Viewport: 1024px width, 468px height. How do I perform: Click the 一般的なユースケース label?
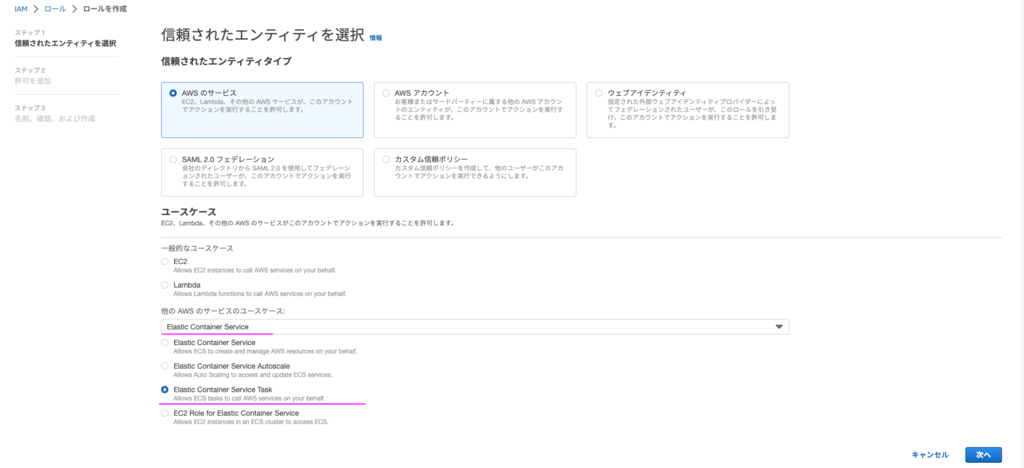[x=197, y=248]
